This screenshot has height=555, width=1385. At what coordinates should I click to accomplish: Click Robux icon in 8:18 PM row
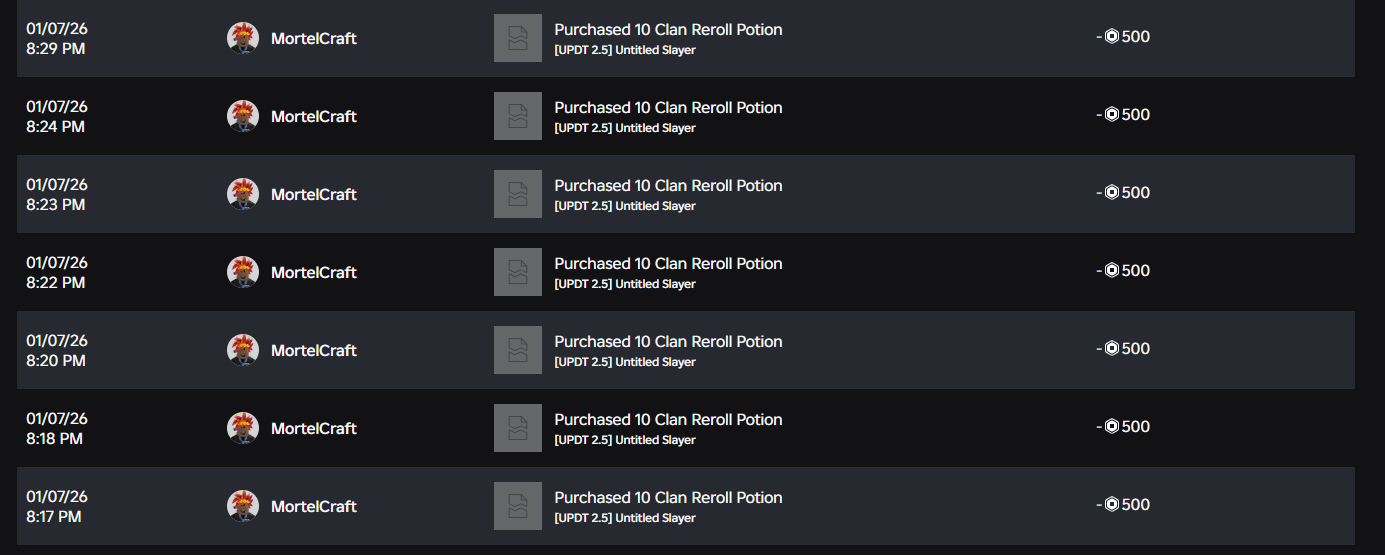coord(1111,427)
